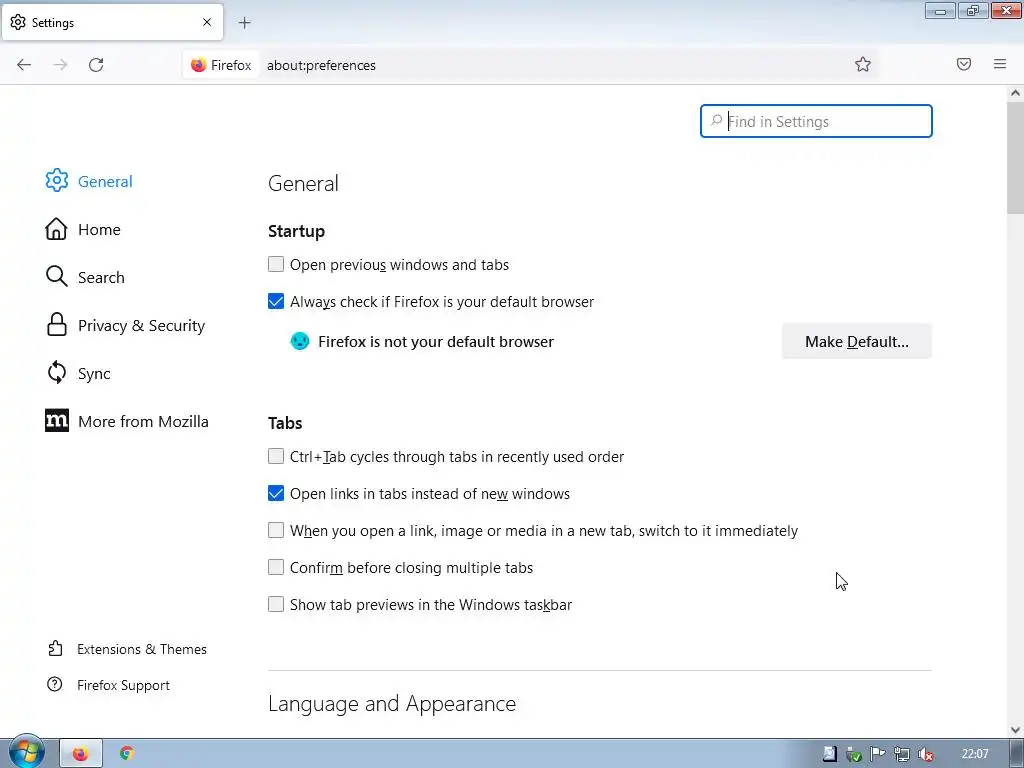The image size is (1024, 768).
Task: Open a new tab with the plus button
Action: pyautogui.click(x=244, y=23)
